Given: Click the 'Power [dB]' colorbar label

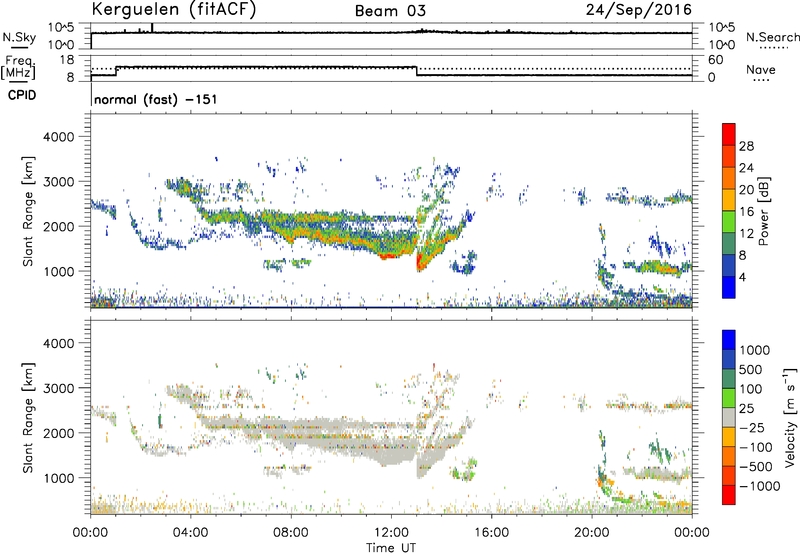Looking at the screenshot, I should pyautogui.click(x=764, y=211).
